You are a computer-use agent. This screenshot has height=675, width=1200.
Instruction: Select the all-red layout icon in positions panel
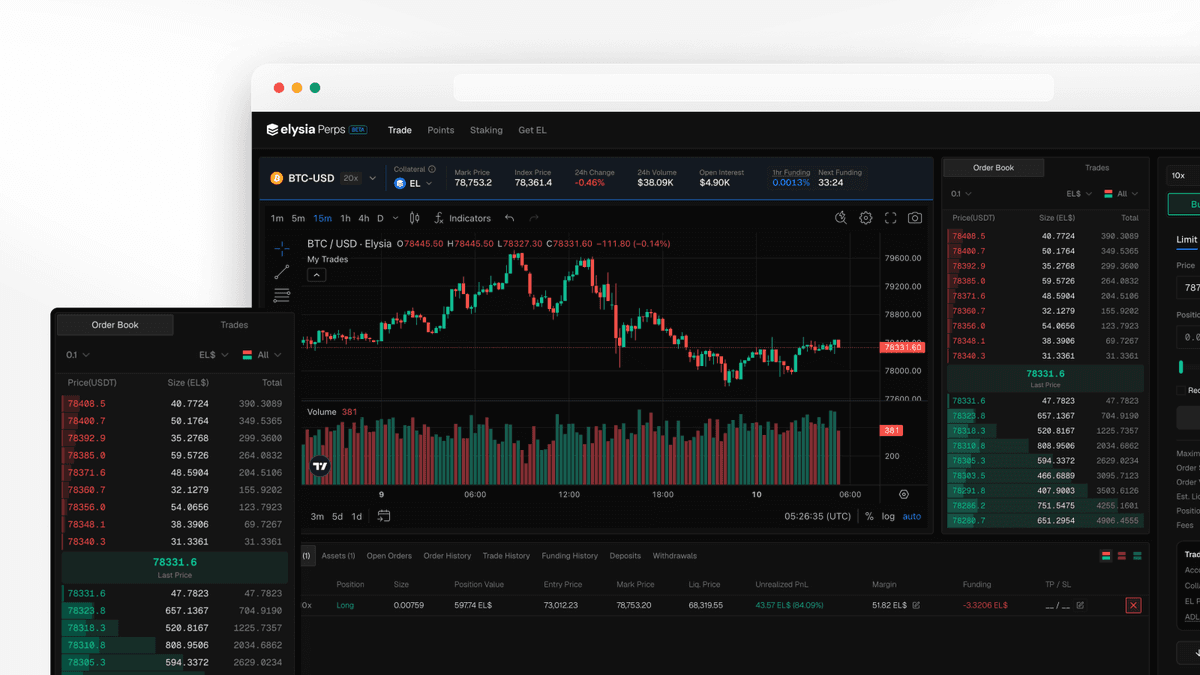(x=1122, y=556)
